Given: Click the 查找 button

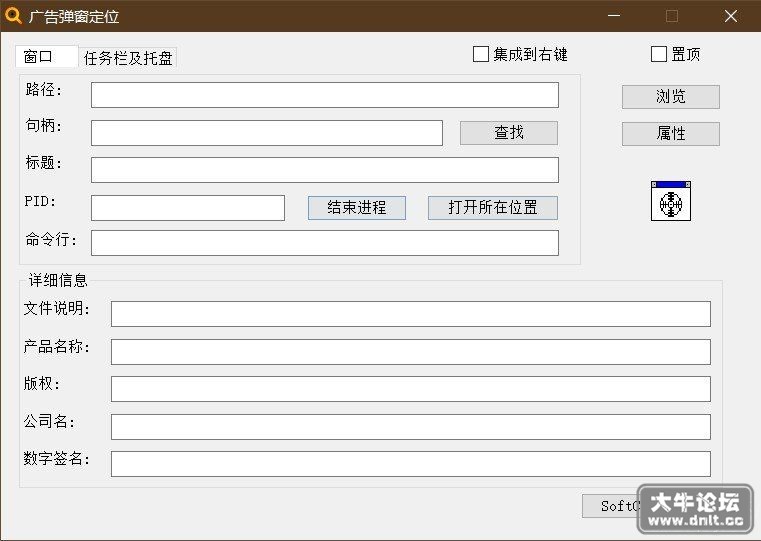Looking at the screenshot, I should 509,132.
